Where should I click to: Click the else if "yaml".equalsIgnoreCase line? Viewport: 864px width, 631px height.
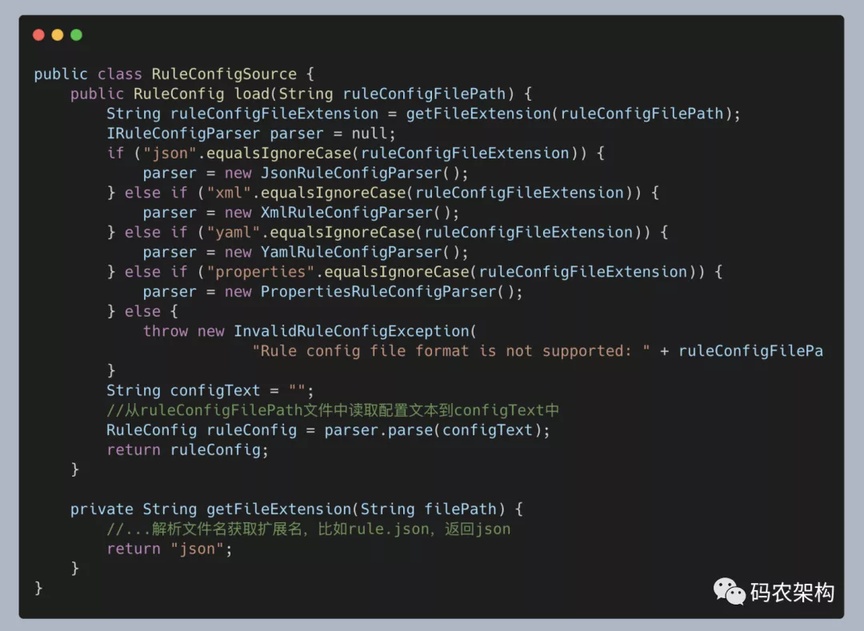tap(387, 233)
